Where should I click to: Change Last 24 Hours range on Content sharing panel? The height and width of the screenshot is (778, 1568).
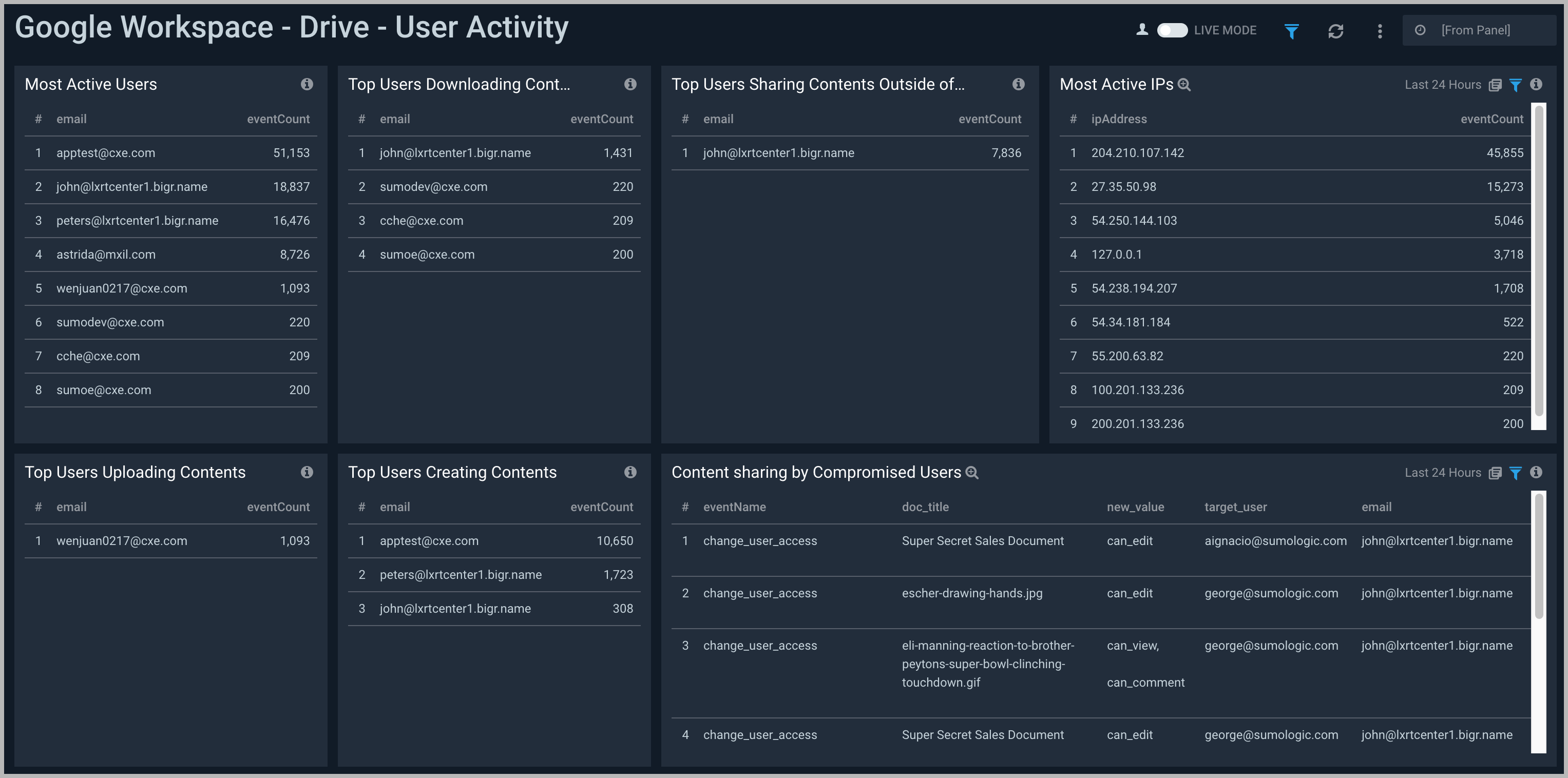tap(1443, 473)
